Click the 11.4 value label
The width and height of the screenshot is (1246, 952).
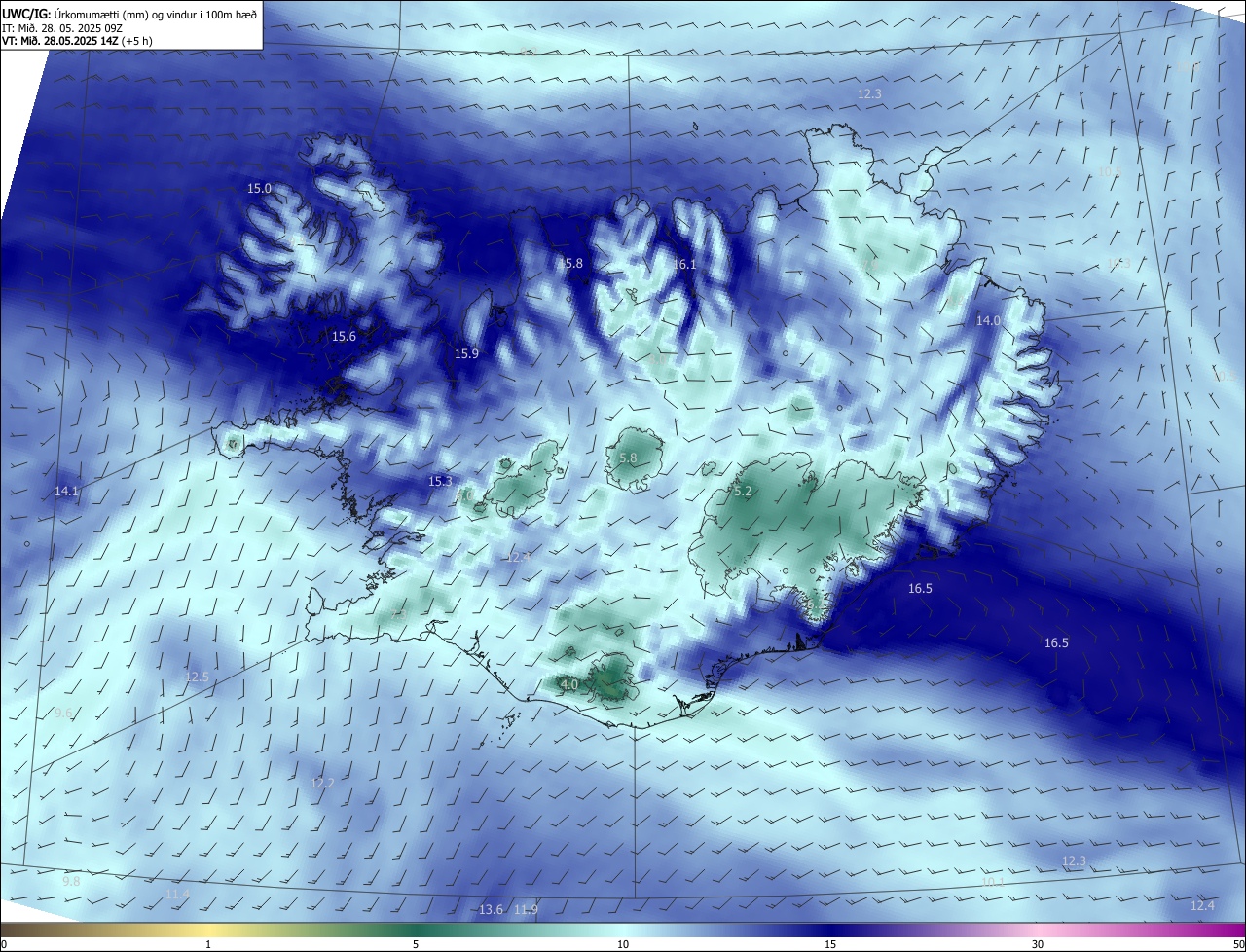[177, 895]
